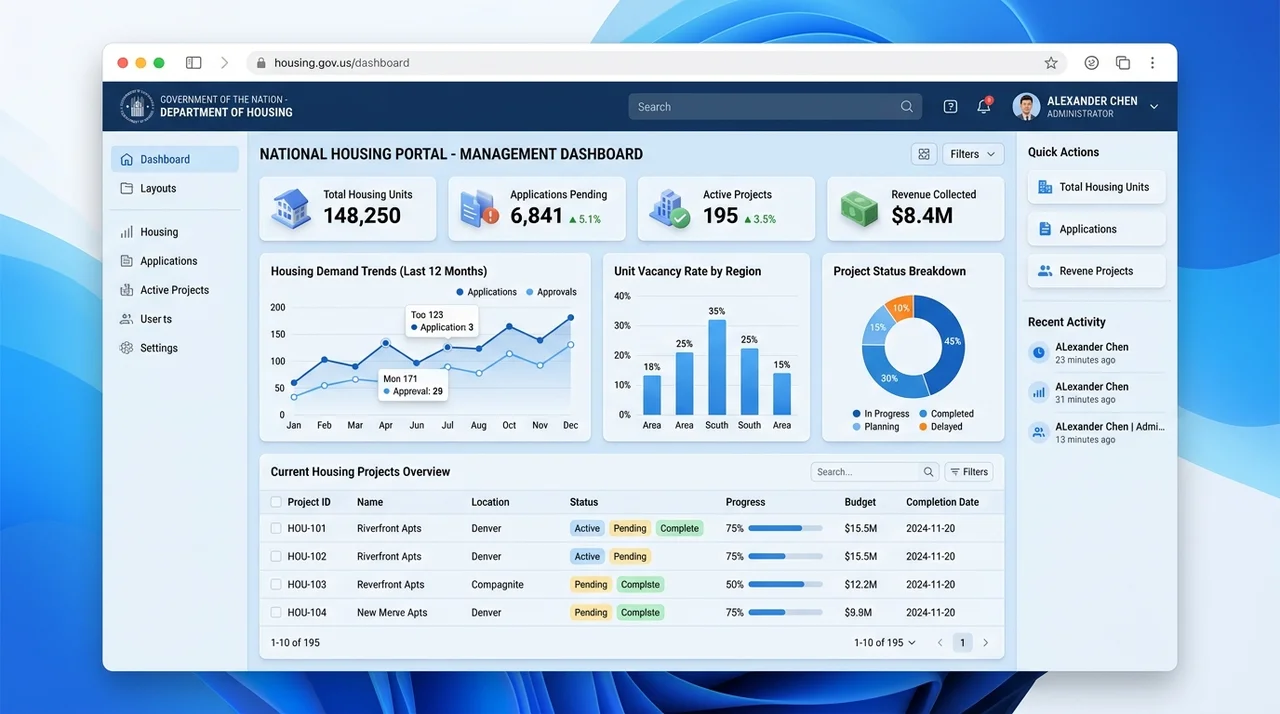Sort by the Budget column header
Viewport: 1280px width, 714px height.
coord(860,502)
